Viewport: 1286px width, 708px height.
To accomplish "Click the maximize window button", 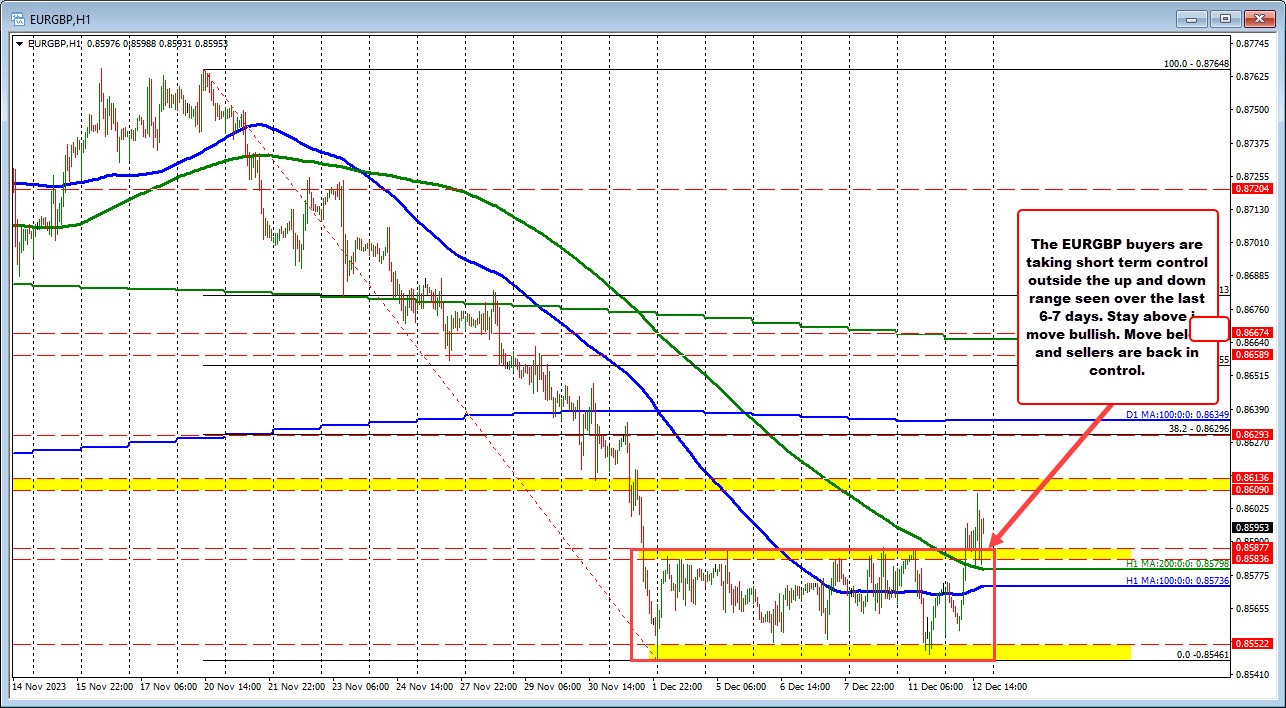I will click(x=1224, y=18).
